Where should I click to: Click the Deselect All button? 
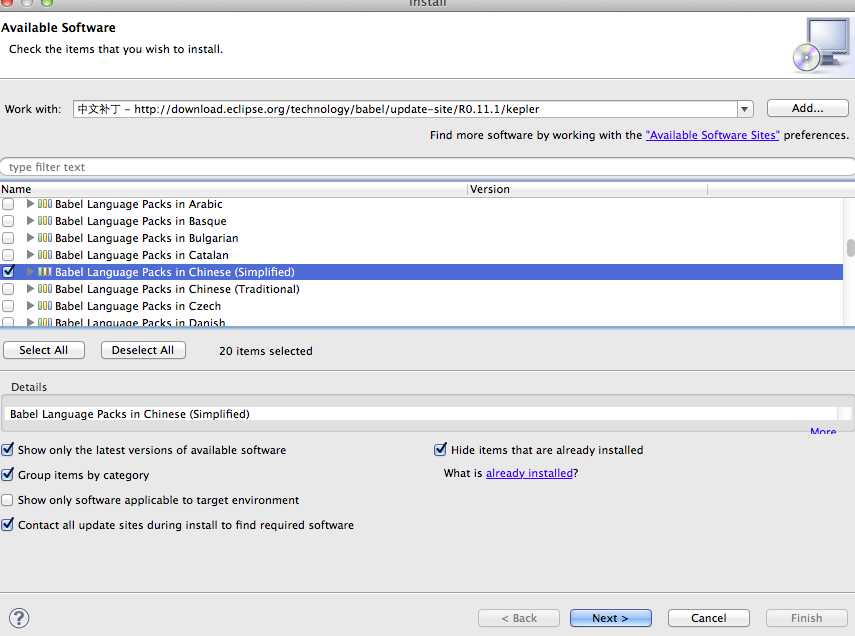pyautogui.click(x=143, y=350)
